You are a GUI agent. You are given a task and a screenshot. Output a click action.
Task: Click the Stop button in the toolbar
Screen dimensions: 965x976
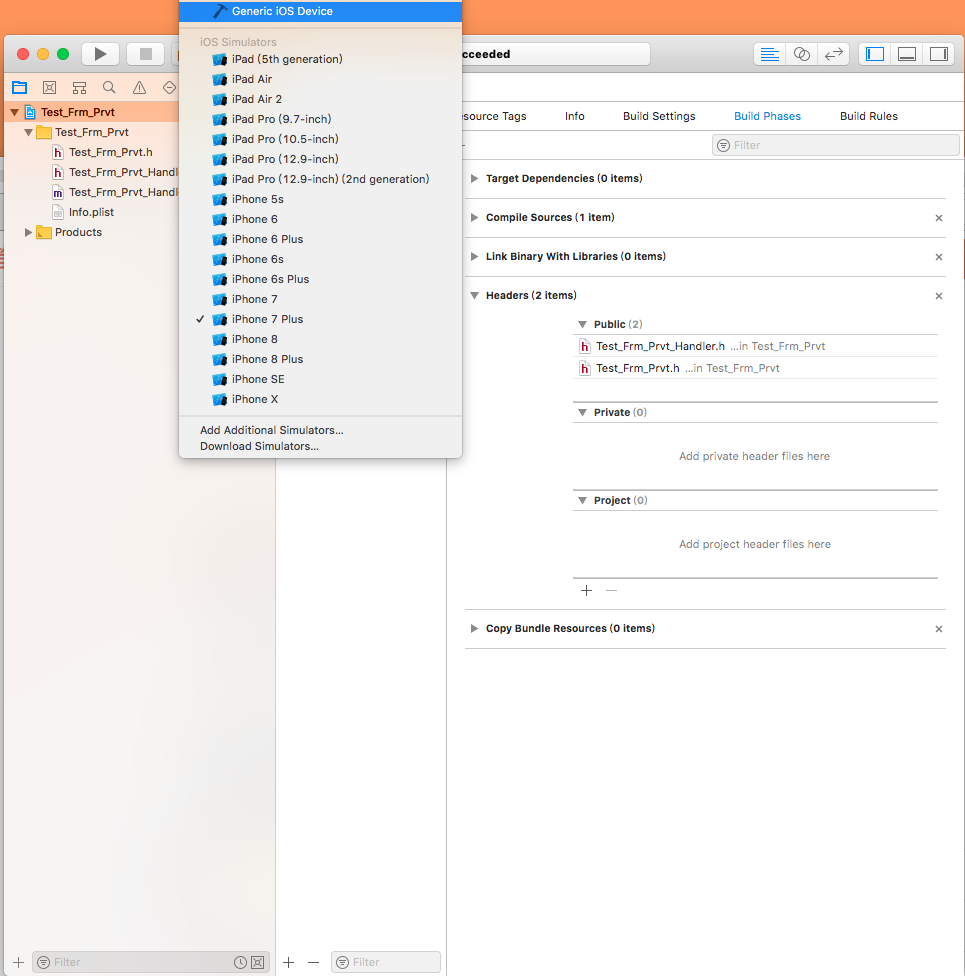146,54
